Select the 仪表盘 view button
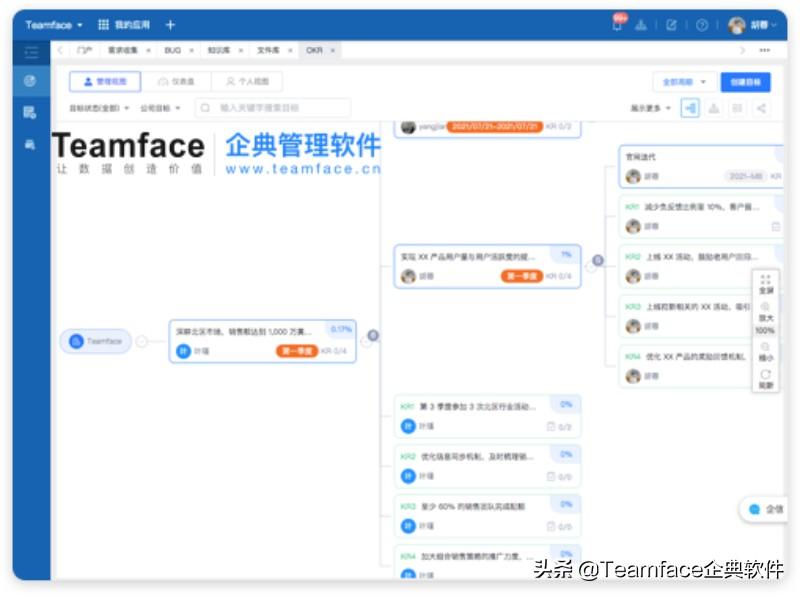 (177, 82)
